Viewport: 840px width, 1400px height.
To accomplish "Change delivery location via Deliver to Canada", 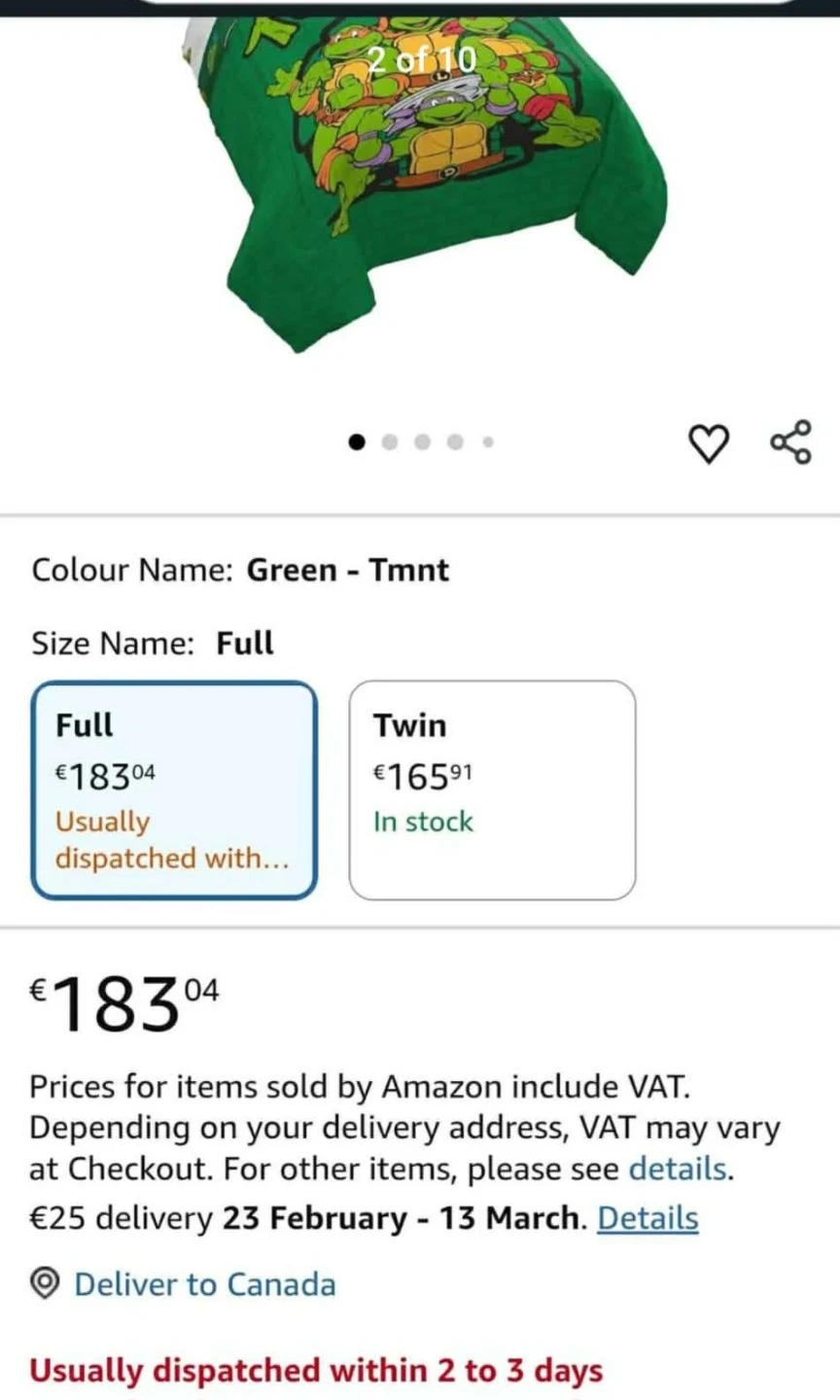I will tap(204, 1284).
